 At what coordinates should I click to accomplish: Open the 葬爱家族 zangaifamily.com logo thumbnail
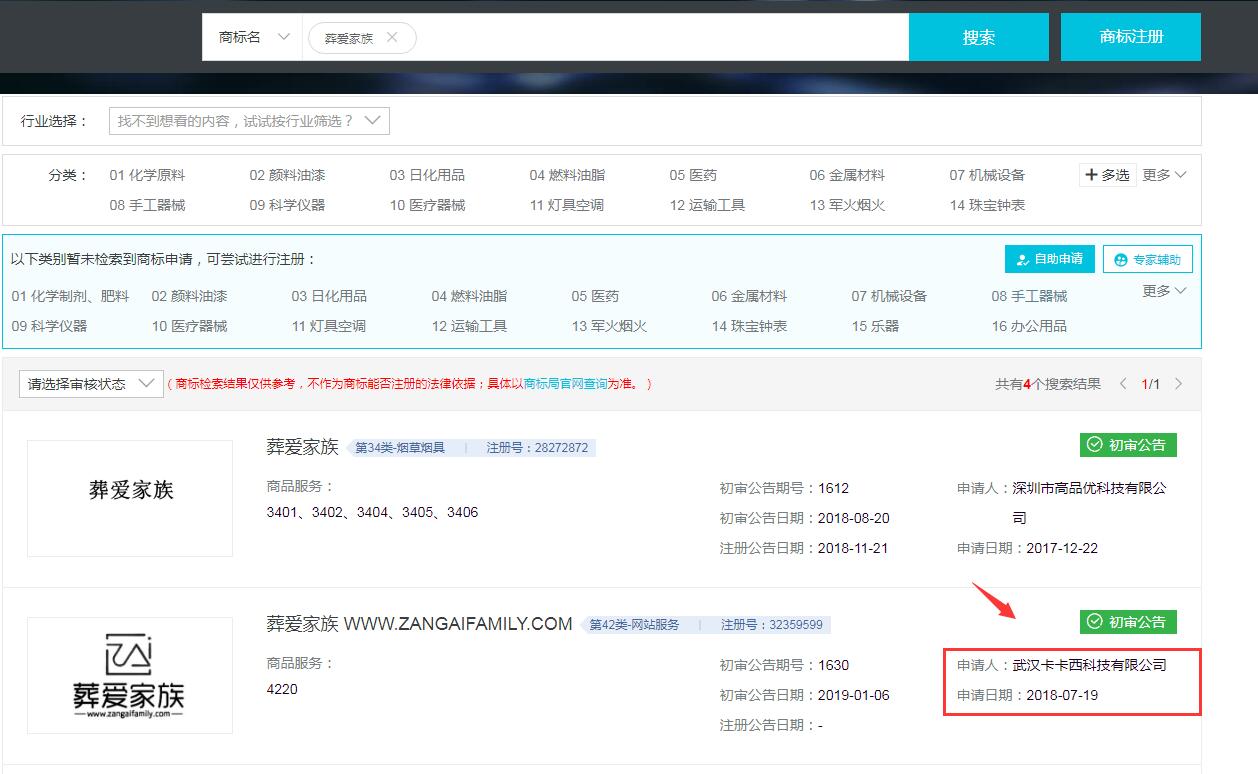(x=130, y=675)
